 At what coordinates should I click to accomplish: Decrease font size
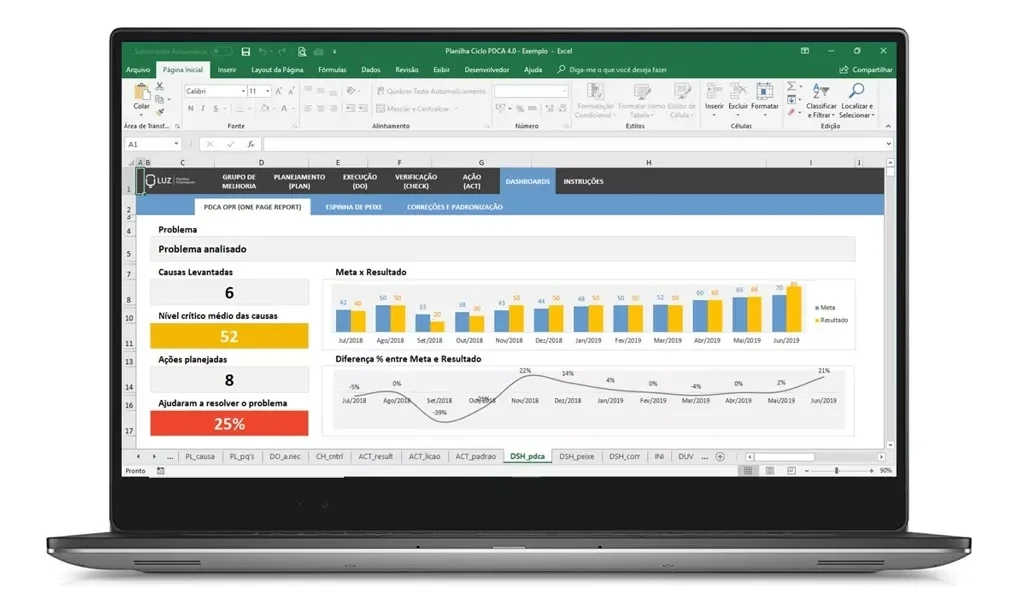(291, 92)
